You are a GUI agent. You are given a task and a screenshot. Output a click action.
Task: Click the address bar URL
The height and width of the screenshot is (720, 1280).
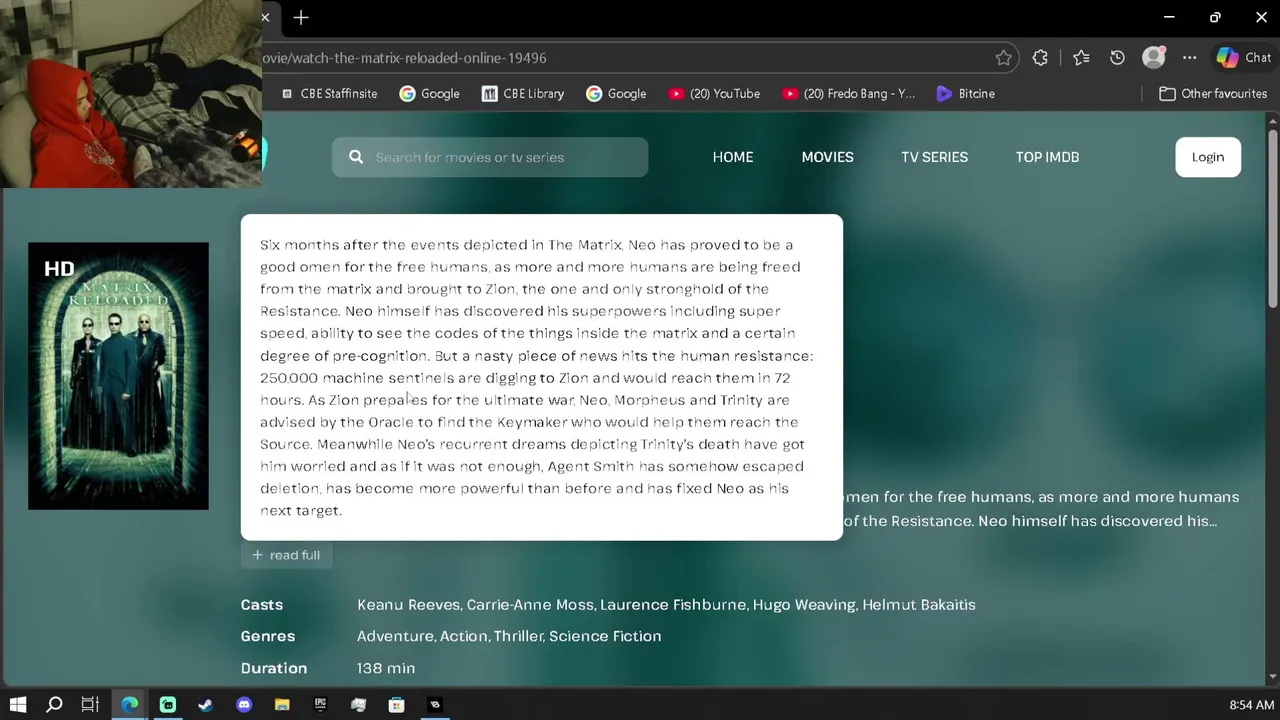(x=404, y=58)
